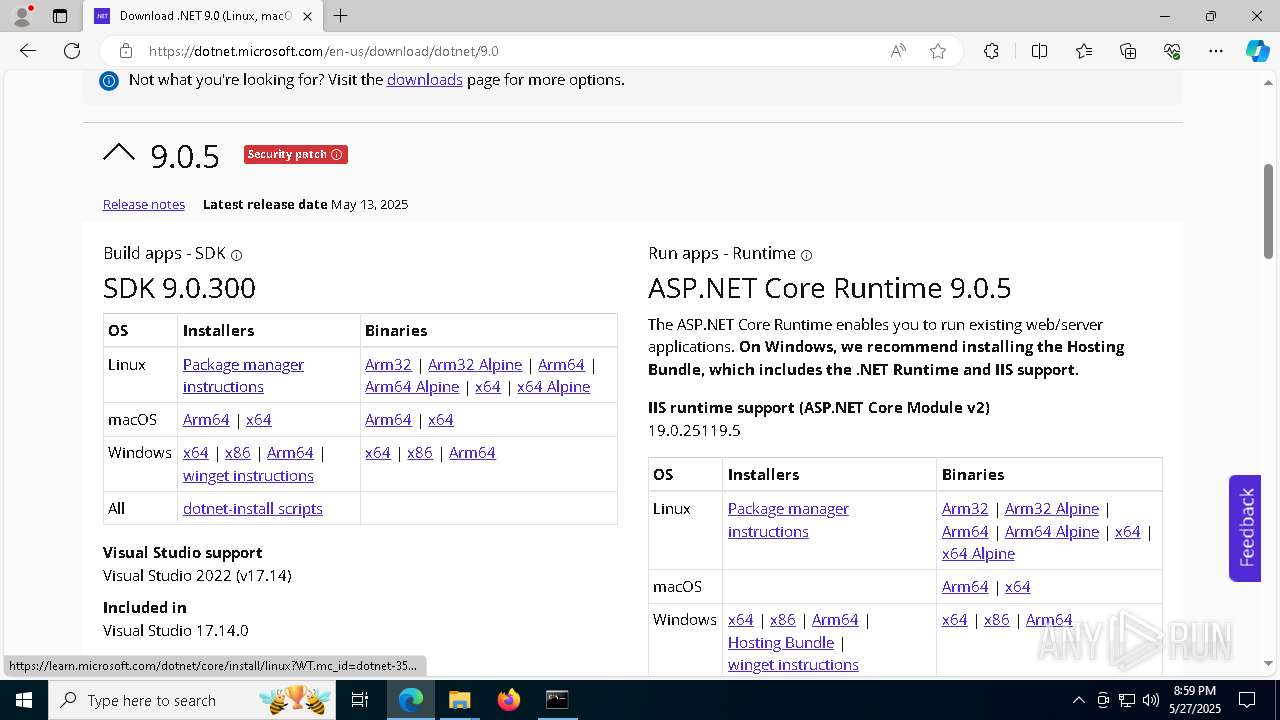Screen dimensions: 1280x720
Task: Open dotnet-install scripts link
Action: pos(253,509)
